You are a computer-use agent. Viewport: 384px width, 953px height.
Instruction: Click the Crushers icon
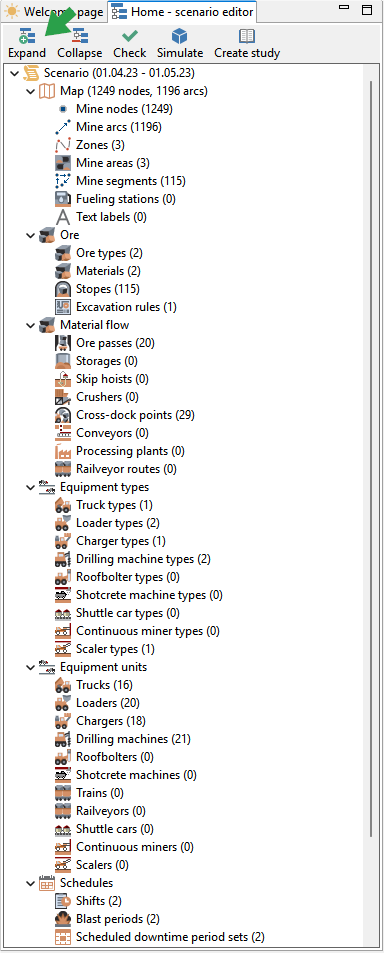click(63, 397)
